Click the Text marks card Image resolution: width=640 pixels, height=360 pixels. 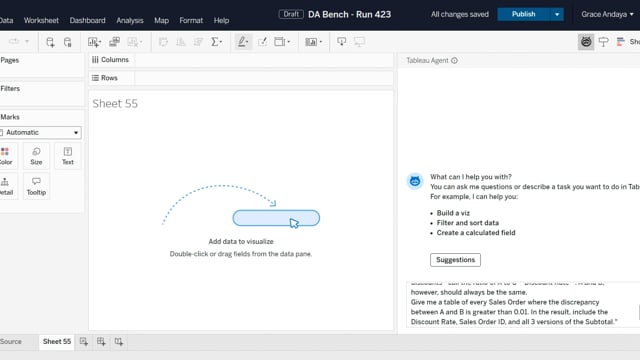[x=68, y=156]
